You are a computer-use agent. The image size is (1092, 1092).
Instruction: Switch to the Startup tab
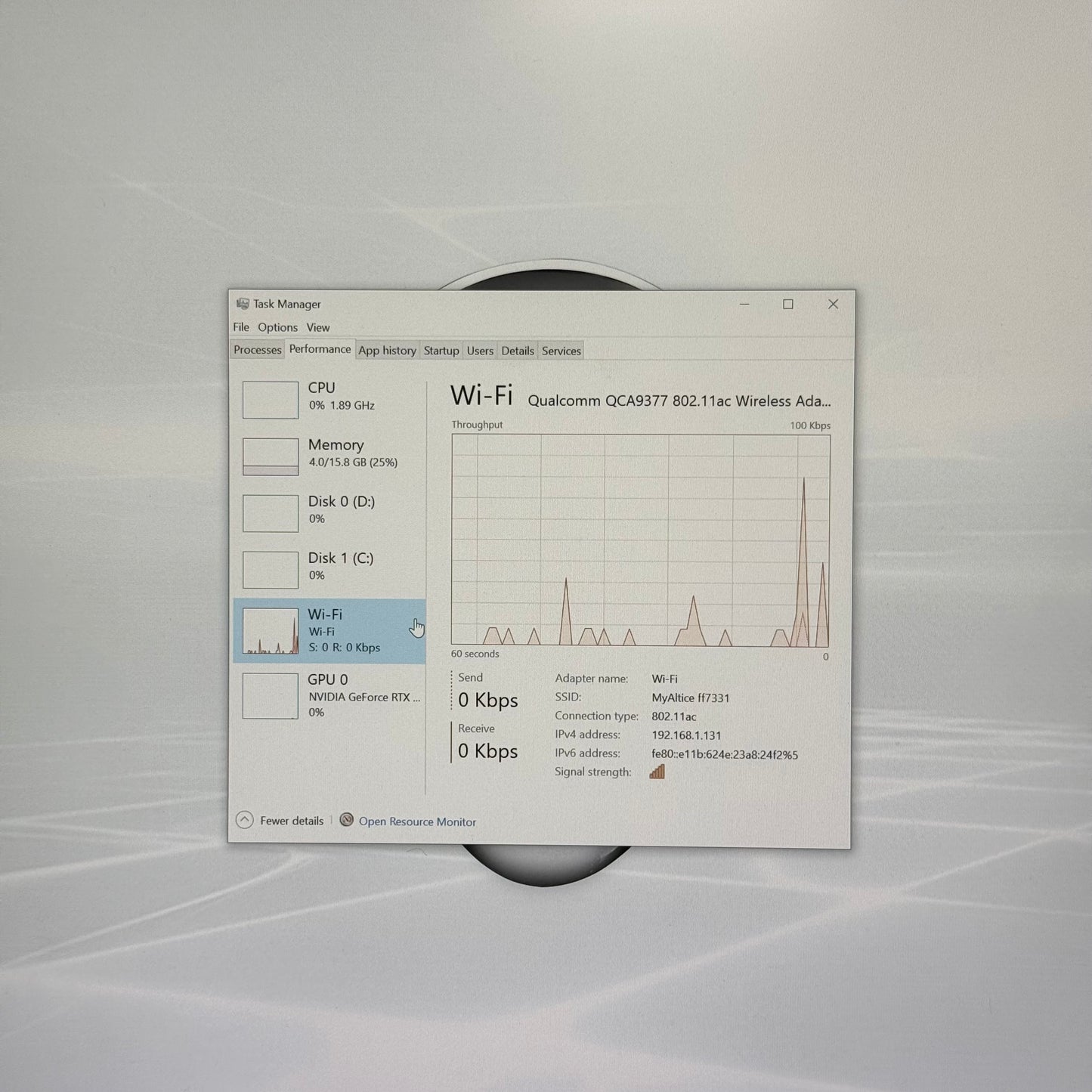(441, 351)
